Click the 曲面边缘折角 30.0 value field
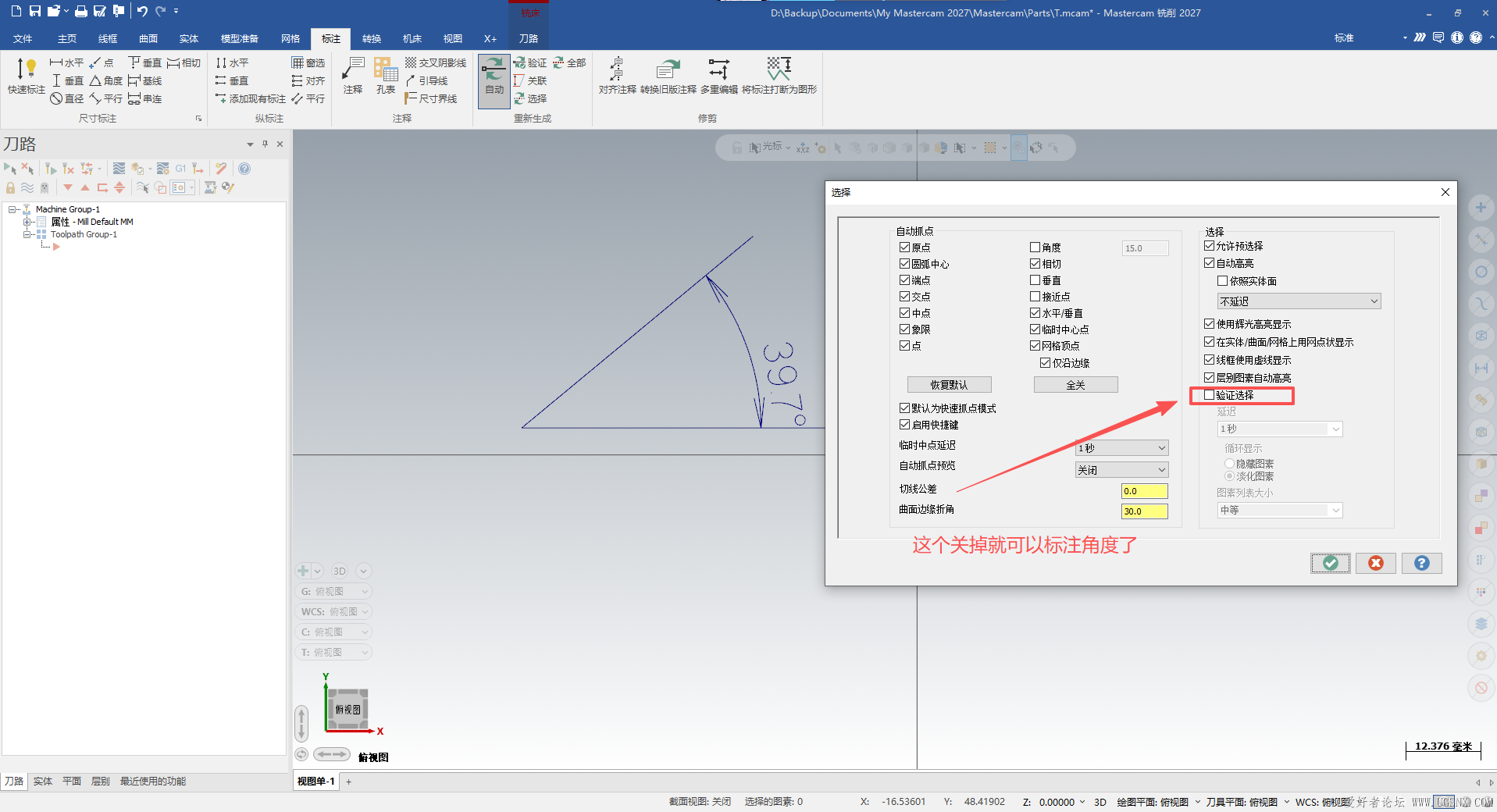Image resolution: width=1497 pixels, height=812 pixels. click(1144, 511)
